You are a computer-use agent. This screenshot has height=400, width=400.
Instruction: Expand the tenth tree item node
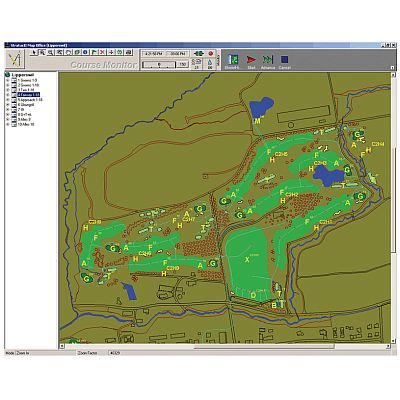[8, 124]
